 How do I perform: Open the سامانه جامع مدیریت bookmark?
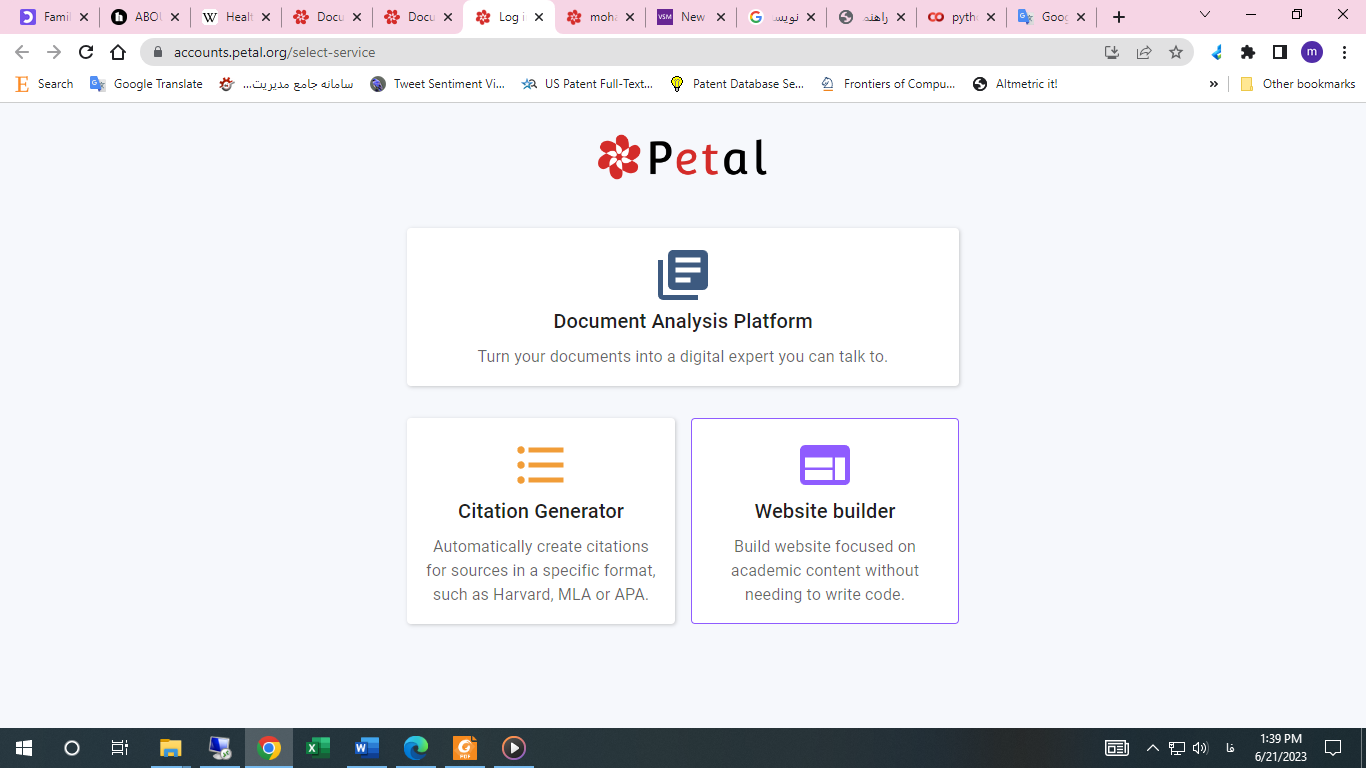click(286, 84)
